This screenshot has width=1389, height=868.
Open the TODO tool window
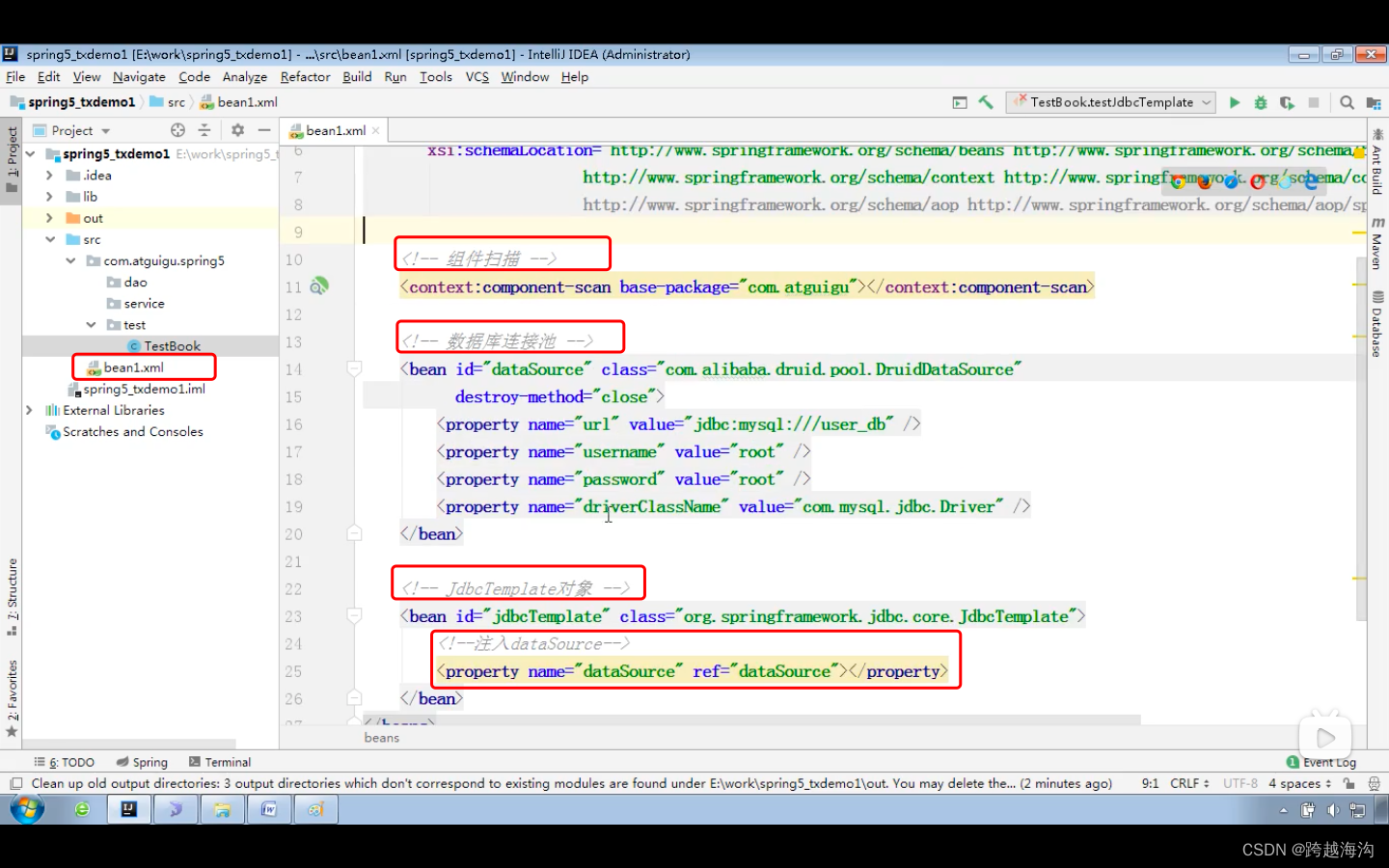pos(65,762)
